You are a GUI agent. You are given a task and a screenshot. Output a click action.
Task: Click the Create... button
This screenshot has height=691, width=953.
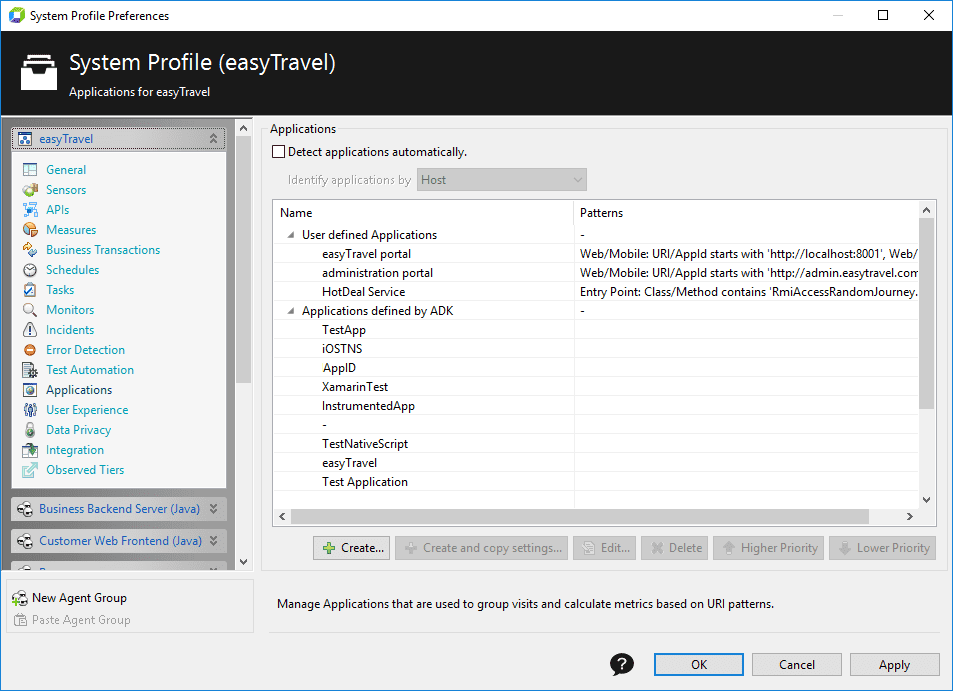point(351,548)
